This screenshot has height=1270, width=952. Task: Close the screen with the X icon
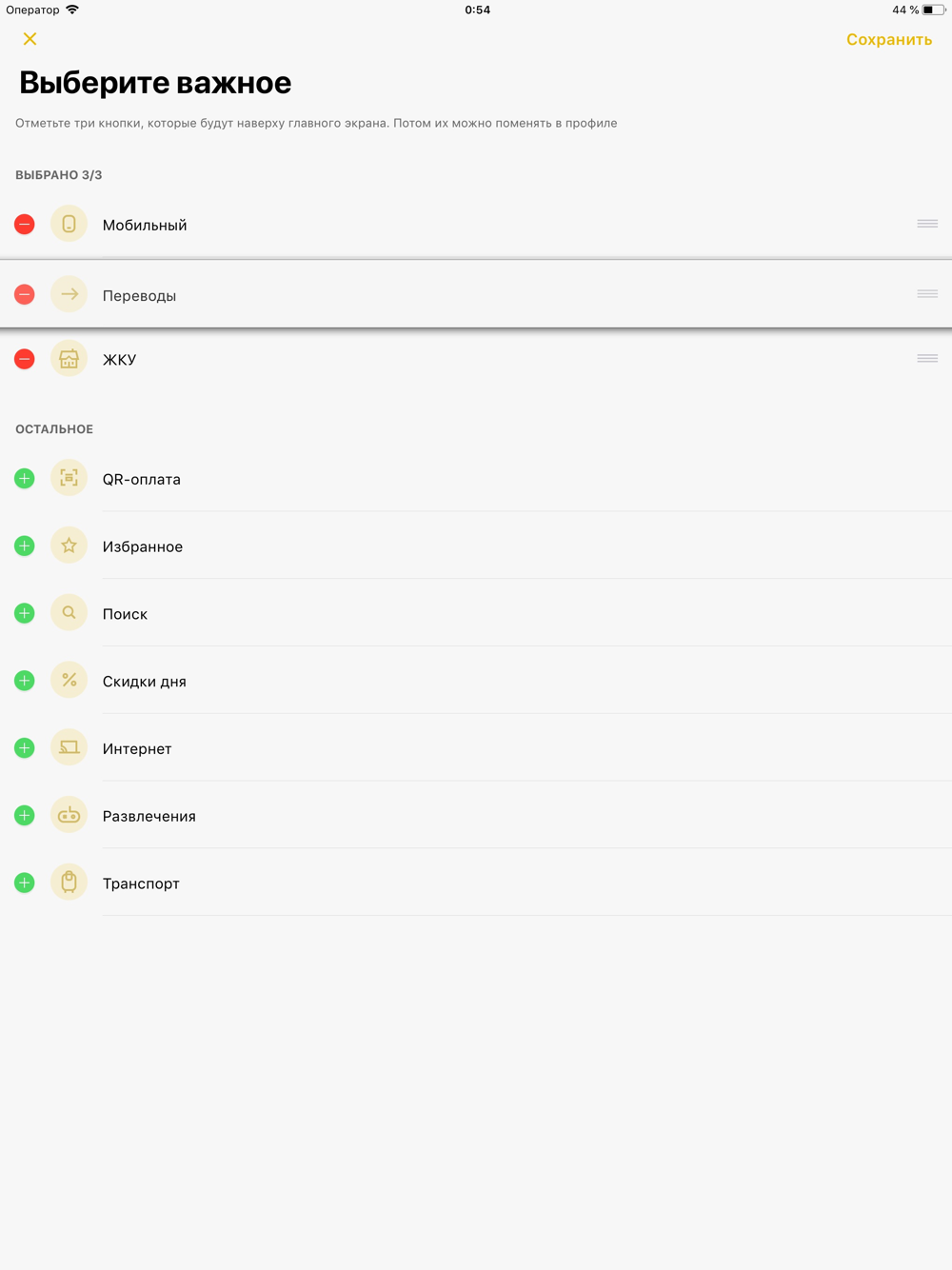tap(30, 39)
